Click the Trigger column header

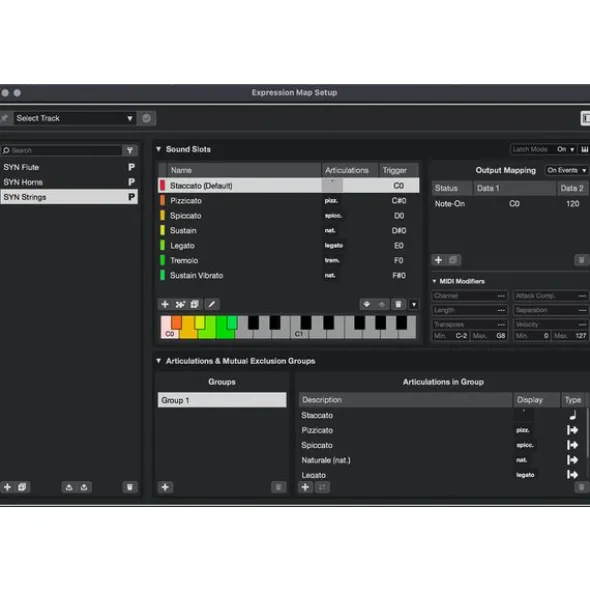399,170
